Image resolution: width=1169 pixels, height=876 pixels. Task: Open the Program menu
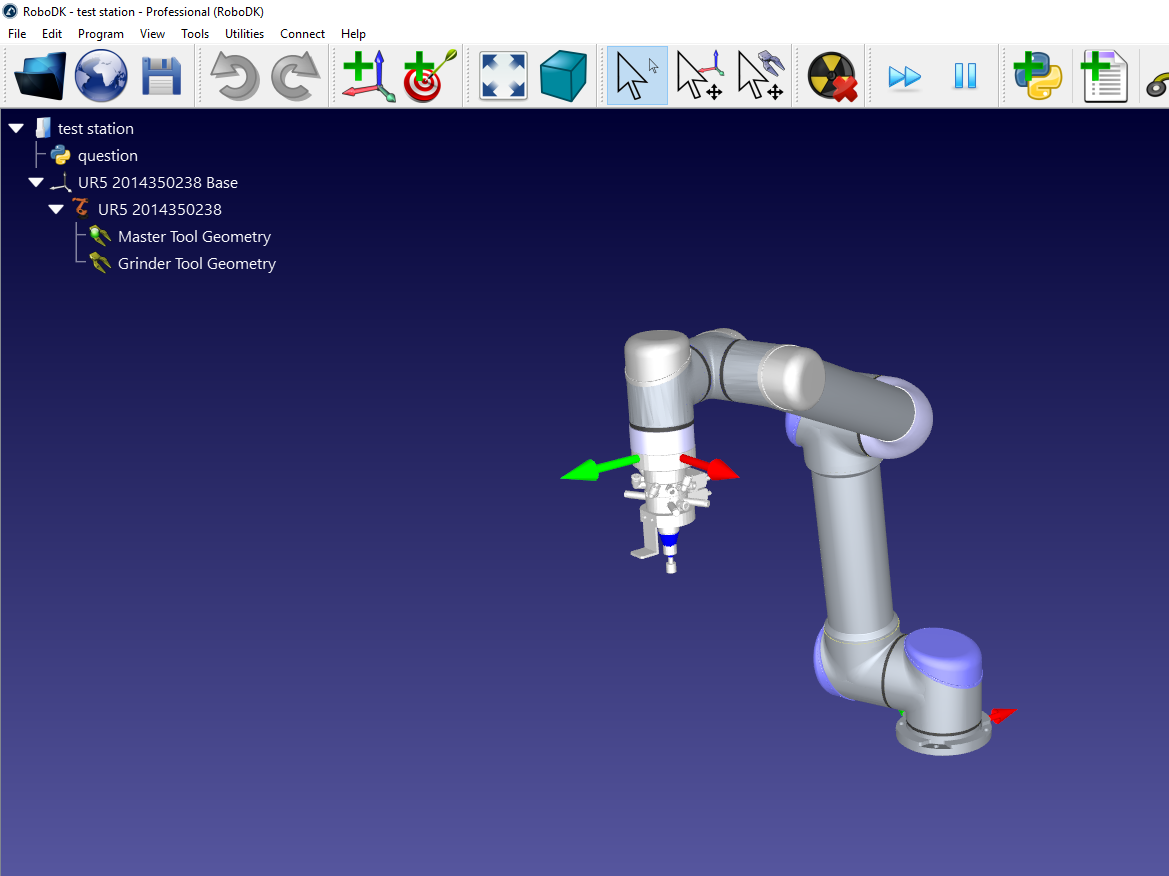101,34
